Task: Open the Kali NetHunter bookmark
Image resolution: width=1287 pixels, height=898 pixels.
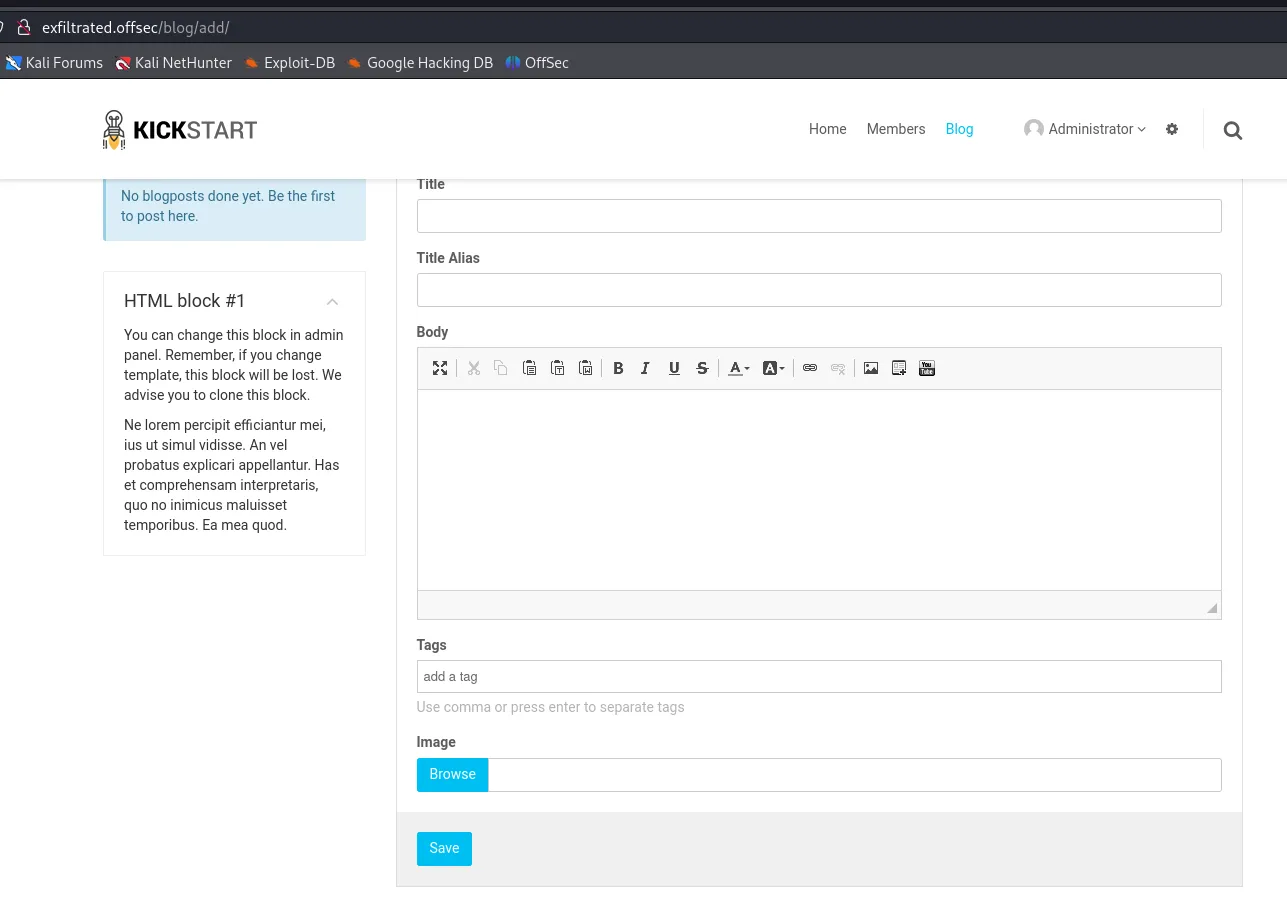Action: point(174,62)
